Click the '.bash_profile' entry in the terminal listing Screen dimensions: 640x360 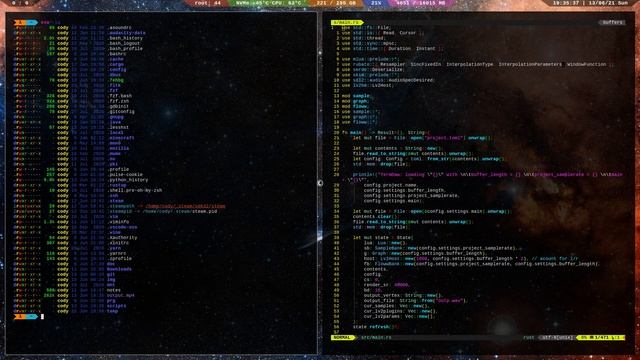[125, 49]
